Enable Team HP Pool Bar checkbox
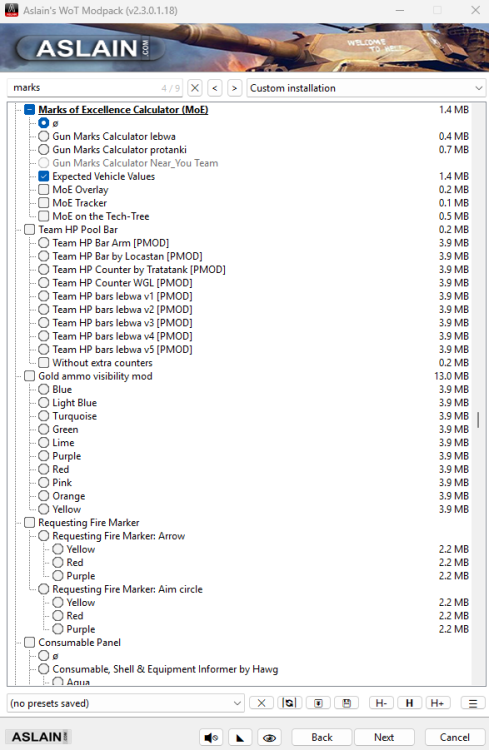Screen dimensions: 489x750 coord(30,230)
